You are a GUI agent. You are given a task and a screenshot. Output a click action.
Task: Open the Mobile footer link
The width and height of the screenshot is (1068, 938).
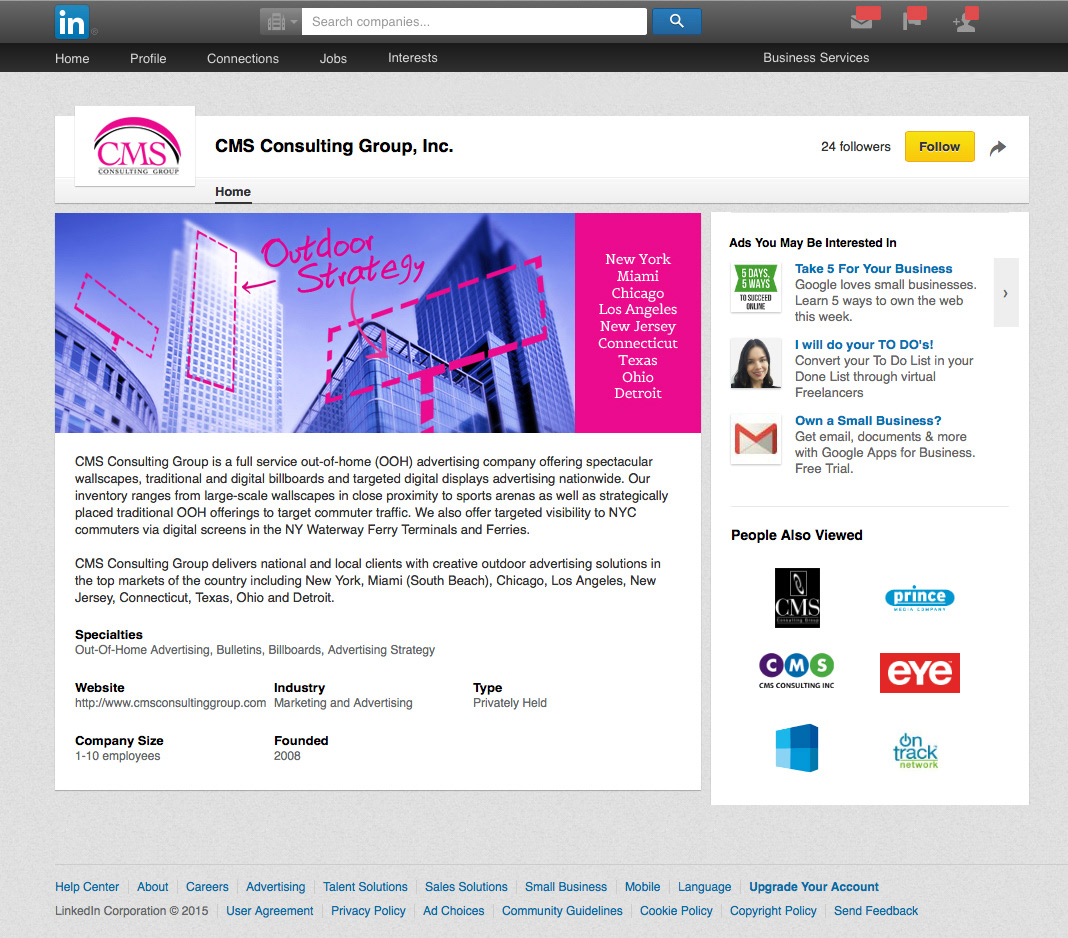tap(642, 887)
